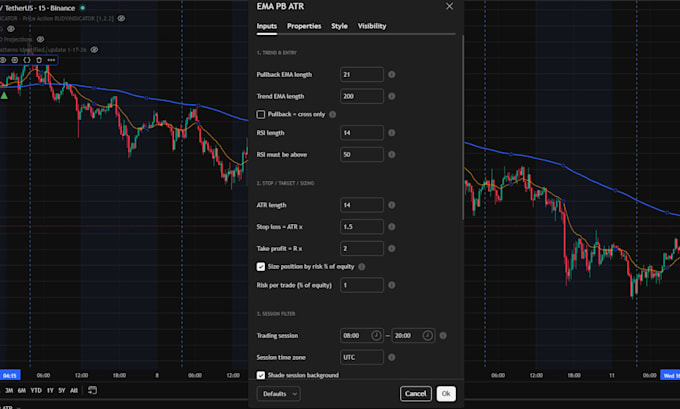Show info tooltip for RSI must be above
680x409 pixels.
[x=392, y=154]
